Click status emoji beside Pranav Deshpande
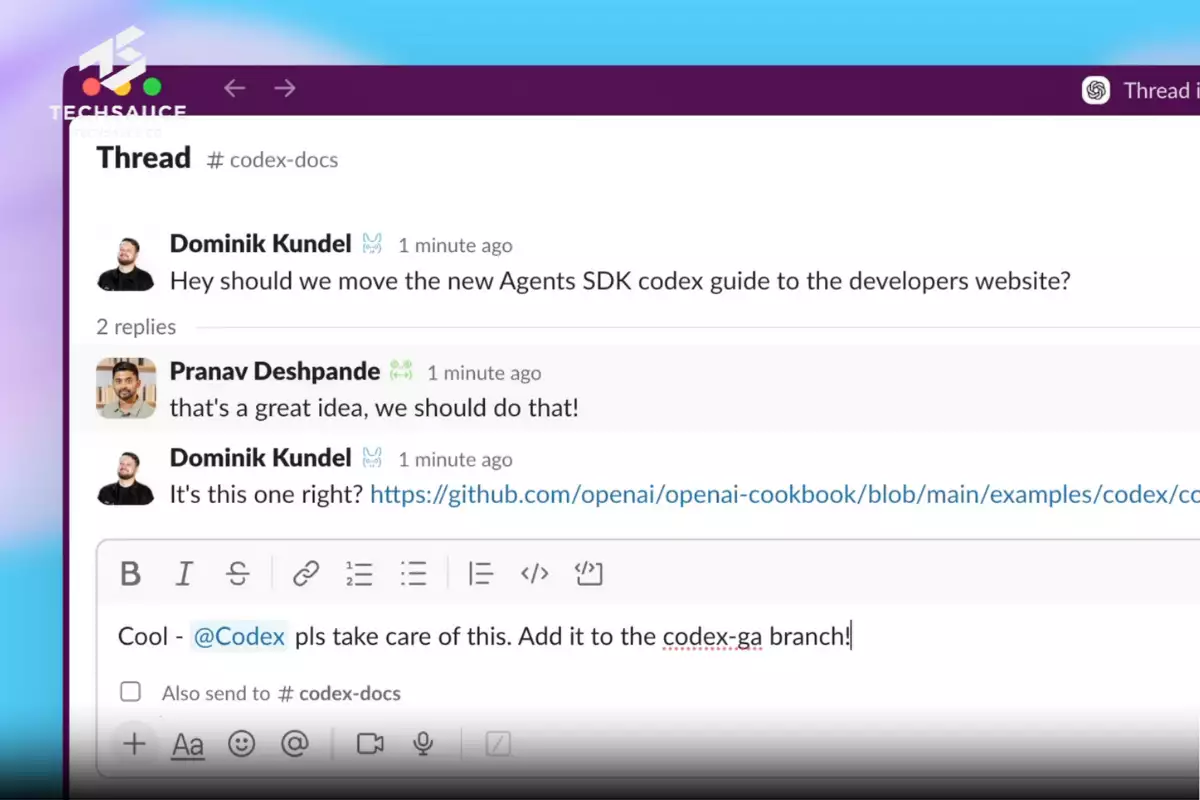Screen dimensions: 1200x800 pos(401,371)
